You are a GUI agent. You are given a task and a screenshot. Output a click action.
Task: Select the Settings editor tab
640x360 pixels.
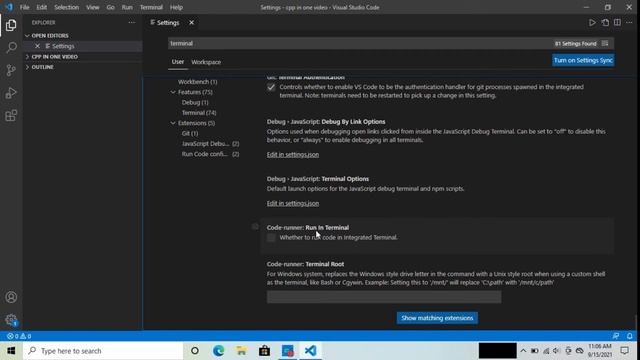click(169, 22)
